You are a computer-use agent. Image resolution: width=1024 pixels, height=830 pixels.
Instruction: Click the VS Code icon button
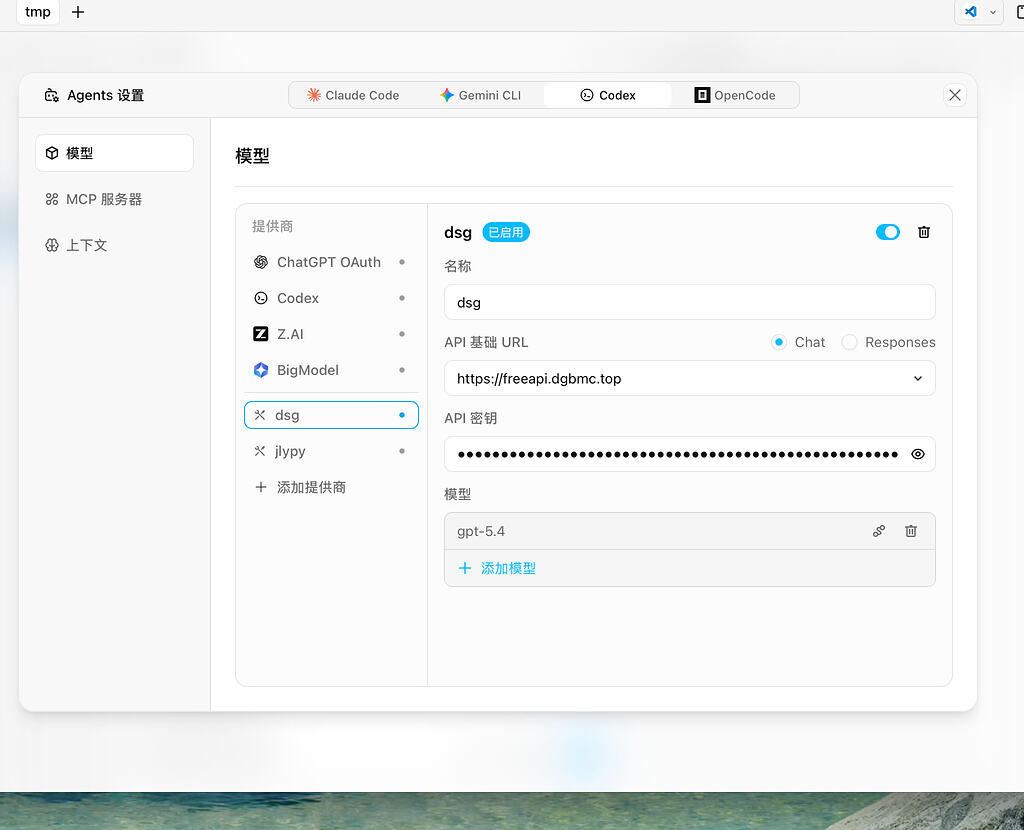971,12
